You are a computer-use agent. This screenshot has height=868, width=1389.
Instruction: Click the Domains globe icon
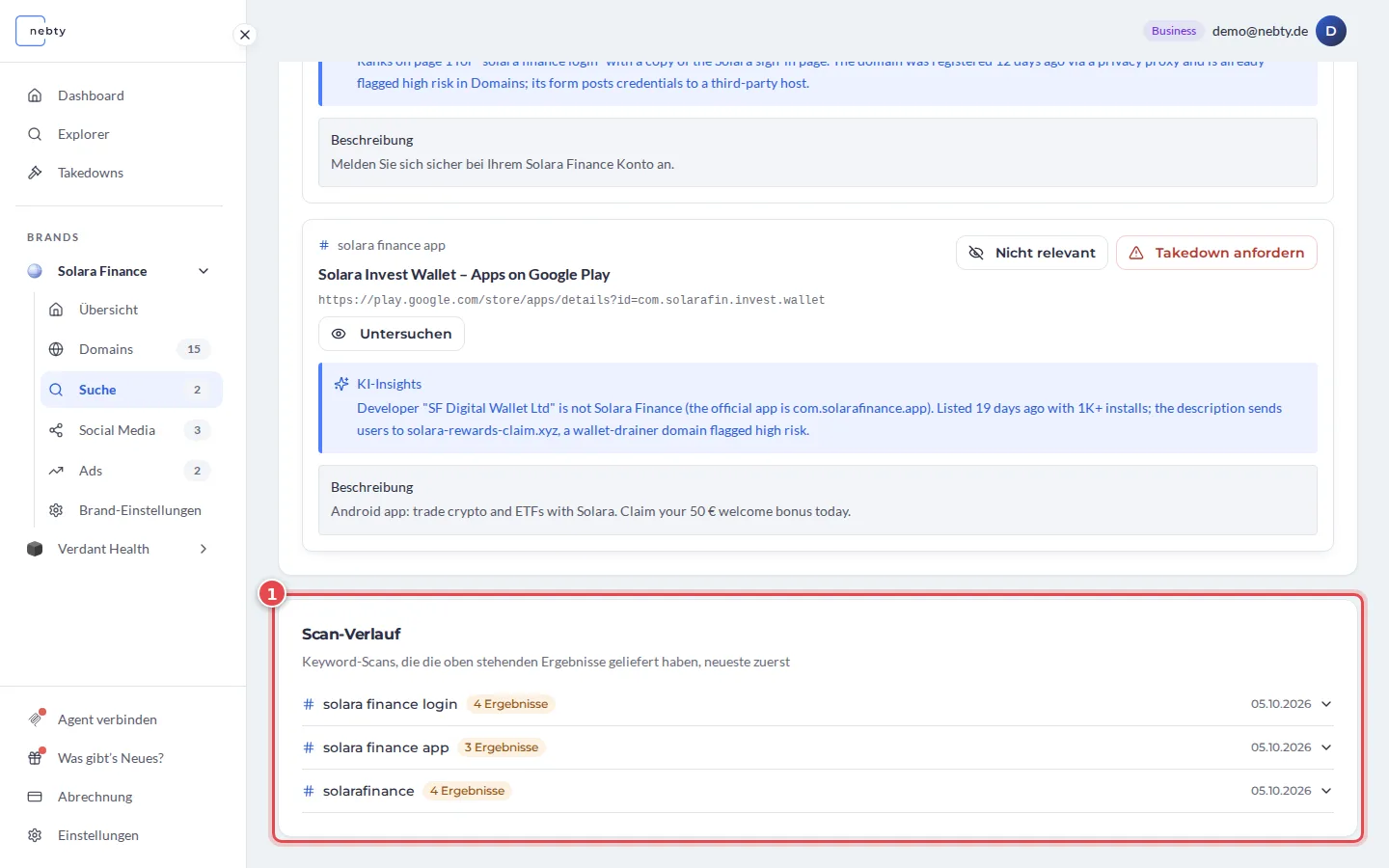tap(56, 349)
